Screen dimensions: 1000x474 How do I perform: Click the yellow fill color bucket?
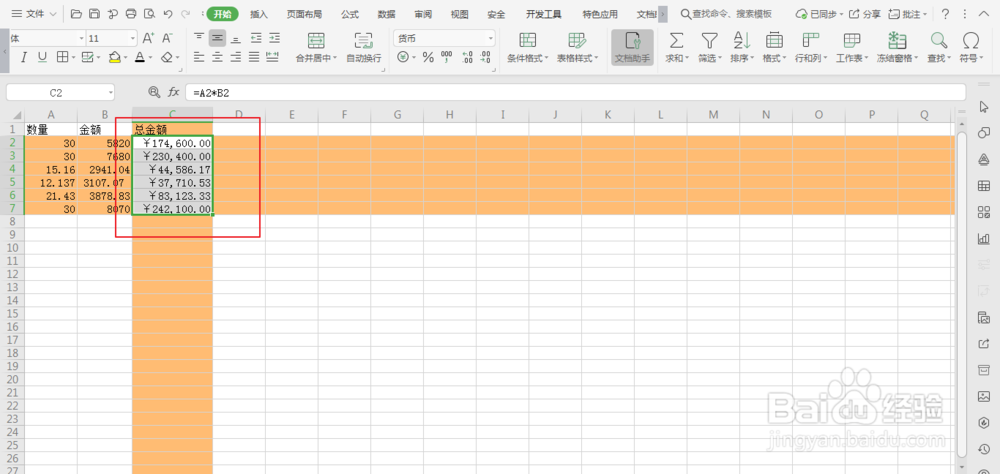(x=115, y=57)
